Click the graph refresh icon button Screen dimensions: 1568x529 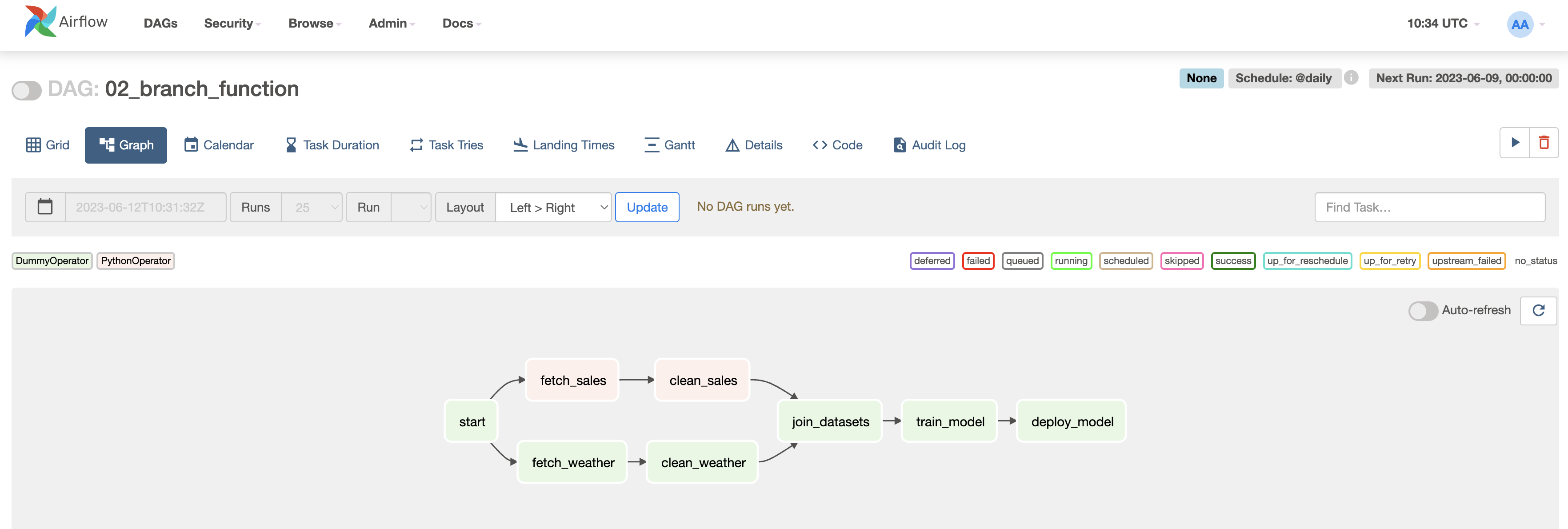click(x=1538, y=310)
